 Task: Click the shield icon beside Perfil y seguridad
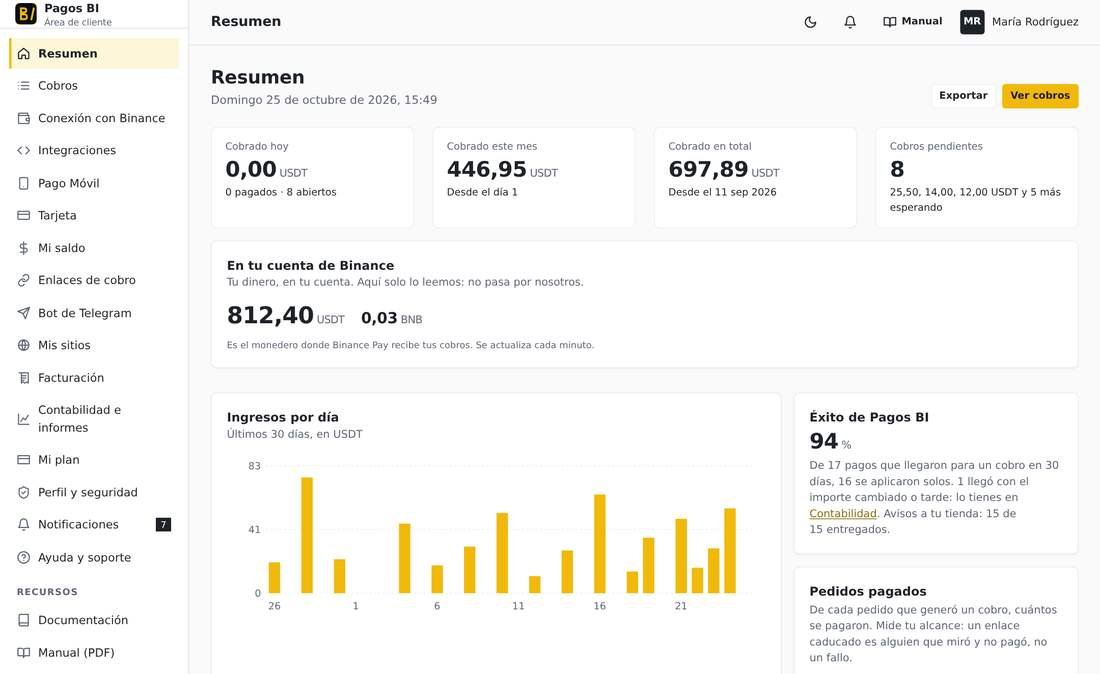tap(24, 492)
